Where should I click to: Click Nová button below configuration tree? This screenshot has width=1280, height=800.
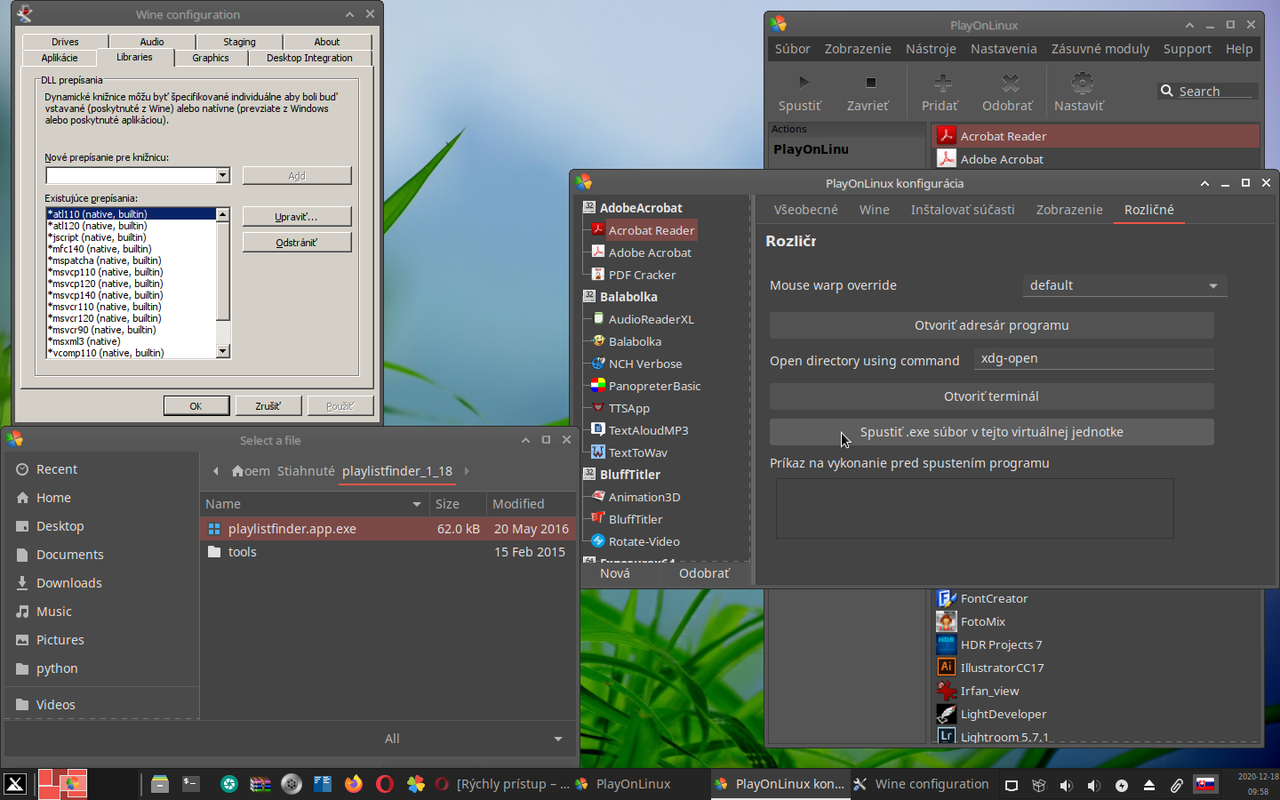tap(615, 573)
